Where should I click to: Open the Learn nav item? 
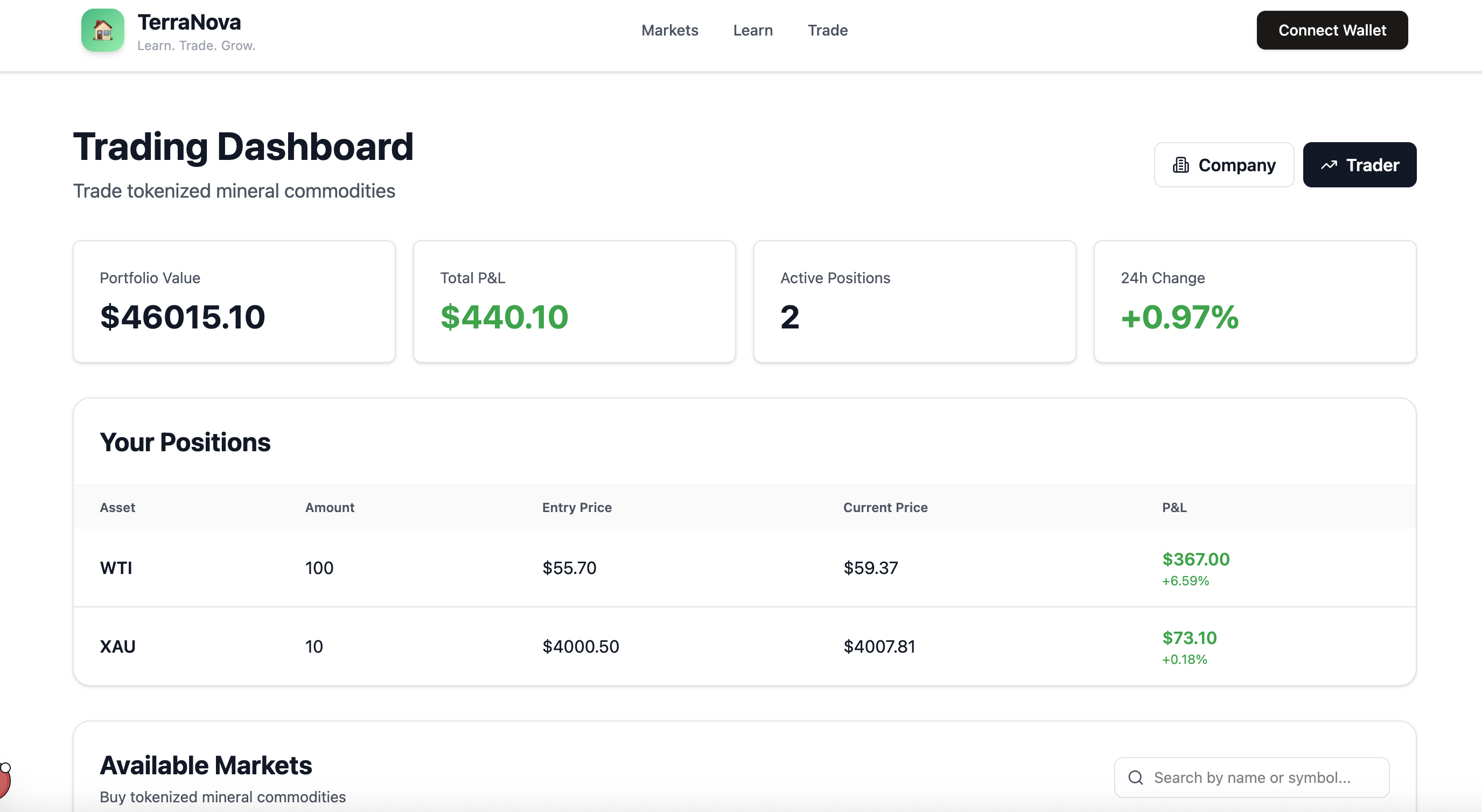(x=752, y=31)
